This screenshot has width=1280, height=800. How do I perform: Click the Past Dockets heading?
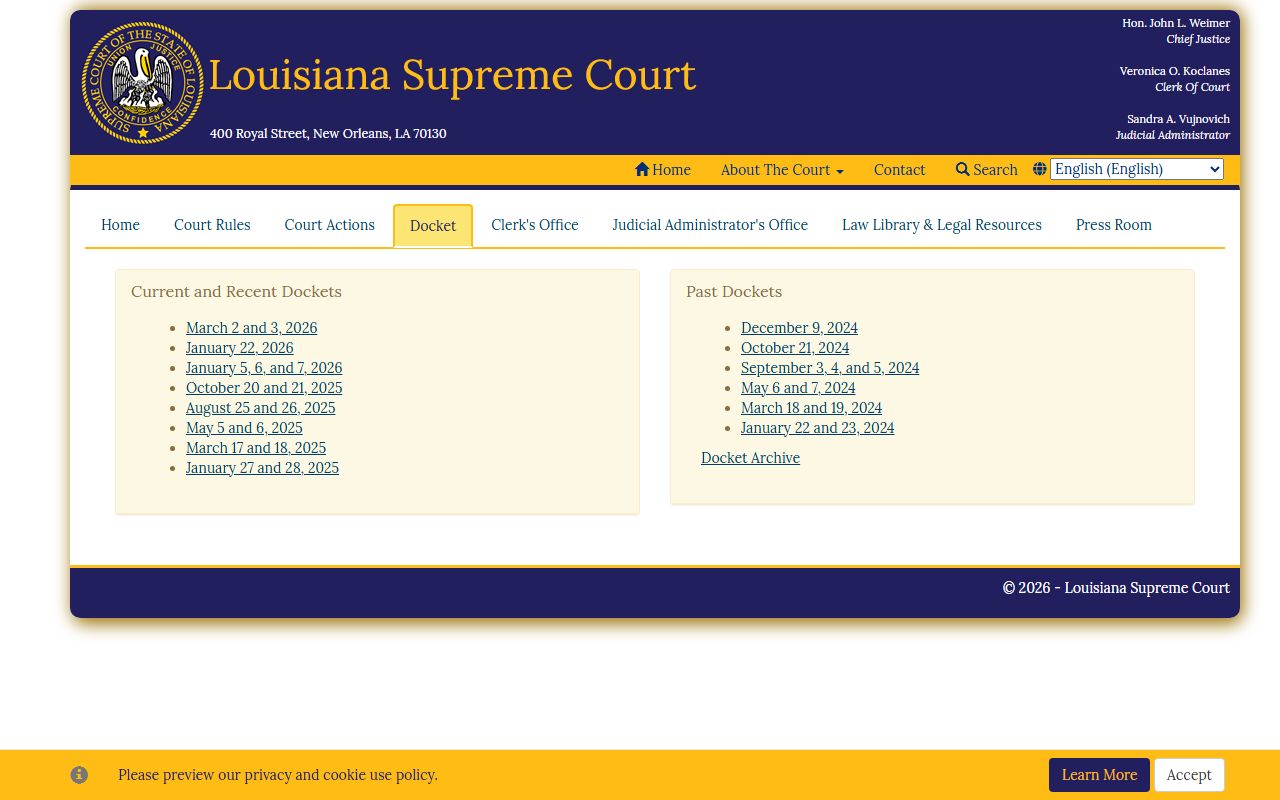tap(734, 292)
